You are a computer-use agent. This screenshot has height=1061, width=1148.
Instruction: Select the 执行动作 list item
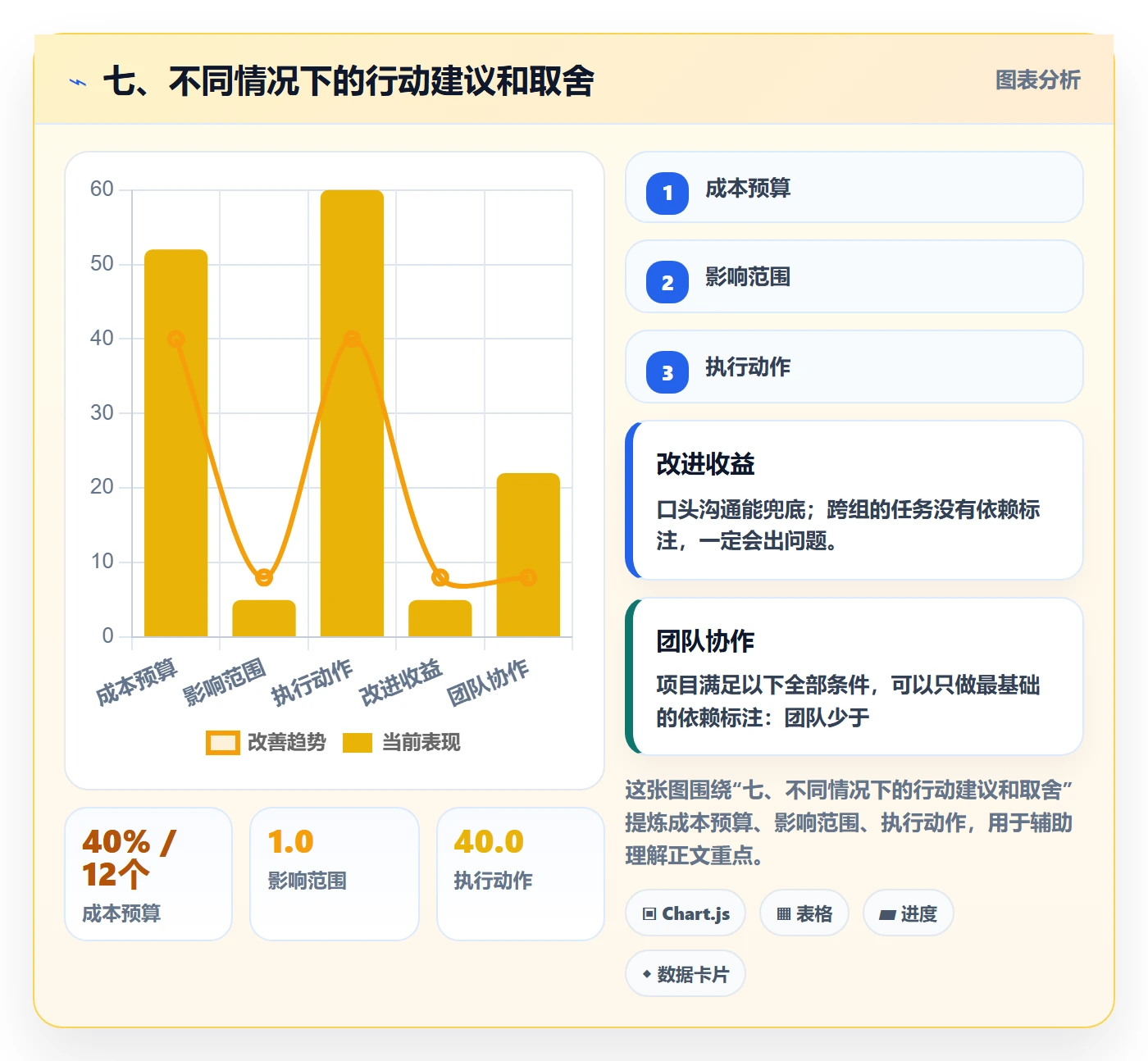click(854, 367)
